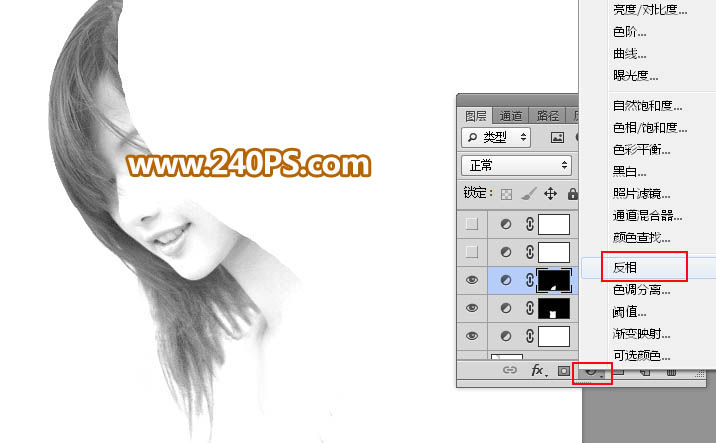
Task: Choose 色阶 from the adjustment menu
Action: [630, 32]
